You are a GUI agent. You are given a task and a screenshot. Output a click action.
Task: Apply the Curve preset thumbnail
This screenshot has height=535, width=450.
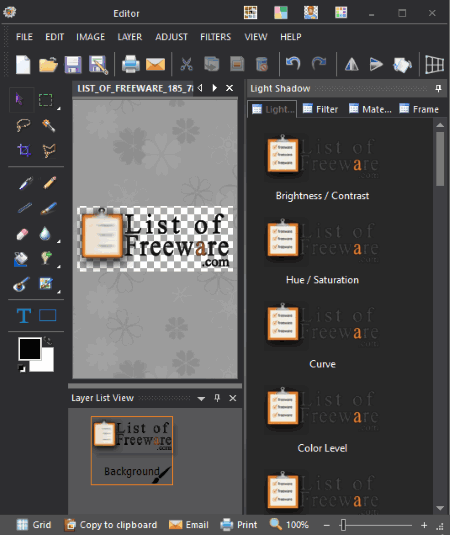click(x=322, y=326)
